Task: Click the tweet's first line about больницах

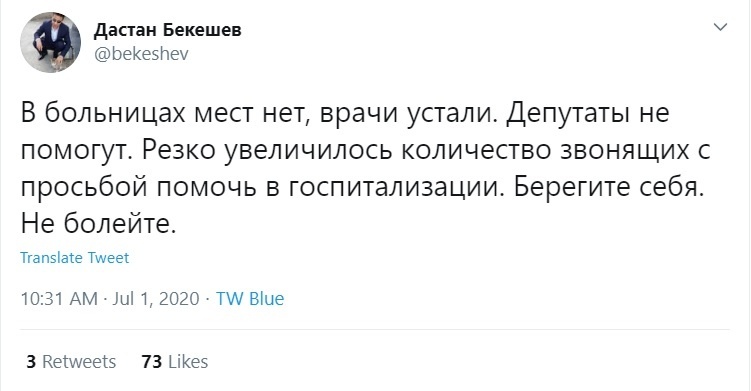Action: click(345, 115)
